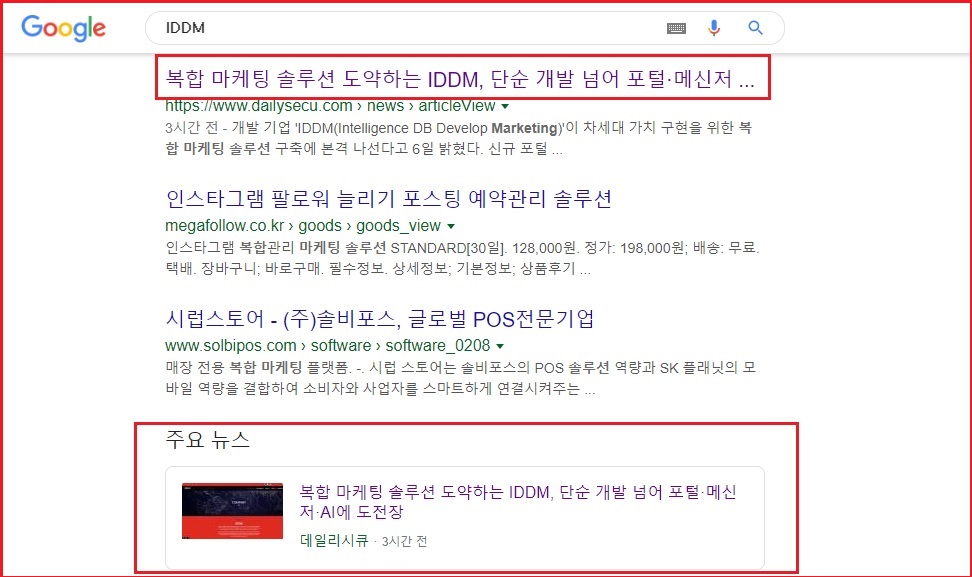Open the on-screen keyboard input tool
972x577 pixels.
point(677,29)
